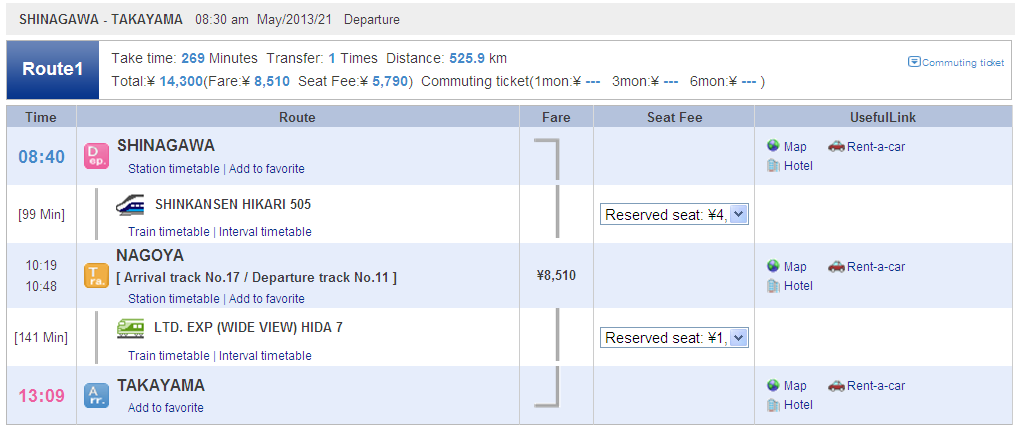Open Train timetable for HIKARI 505
The height and width of the screenshot is (428, 1020).
pyautogui.click(x=169, y=232)
